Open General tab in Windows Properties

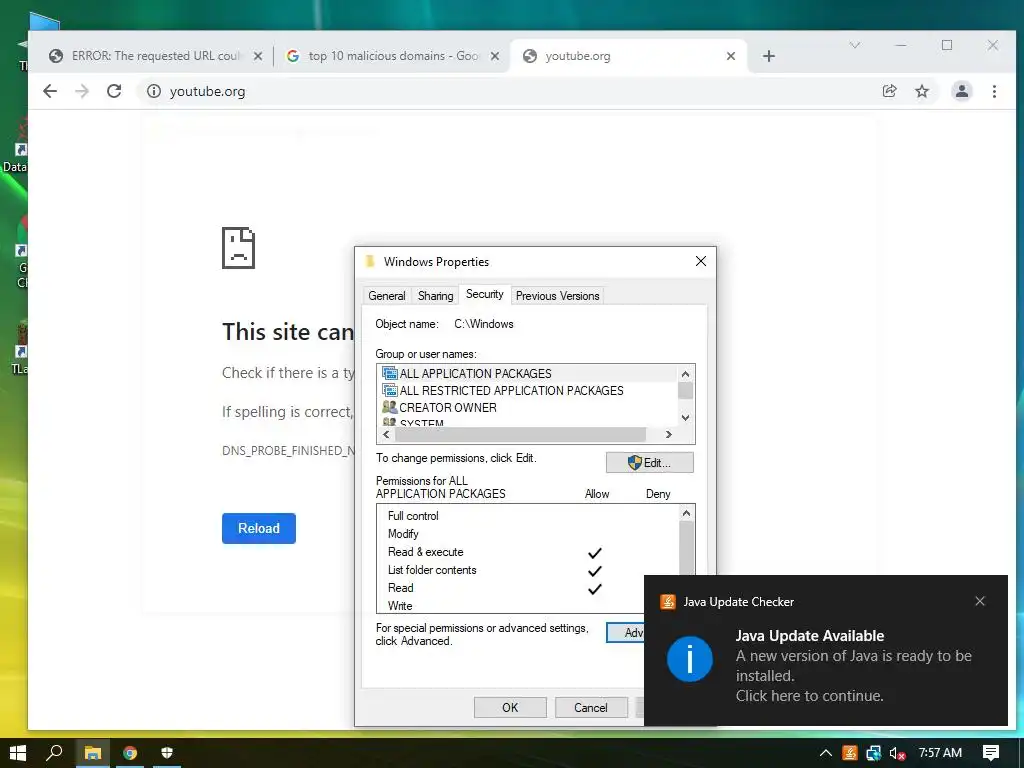tap(387, 296)
